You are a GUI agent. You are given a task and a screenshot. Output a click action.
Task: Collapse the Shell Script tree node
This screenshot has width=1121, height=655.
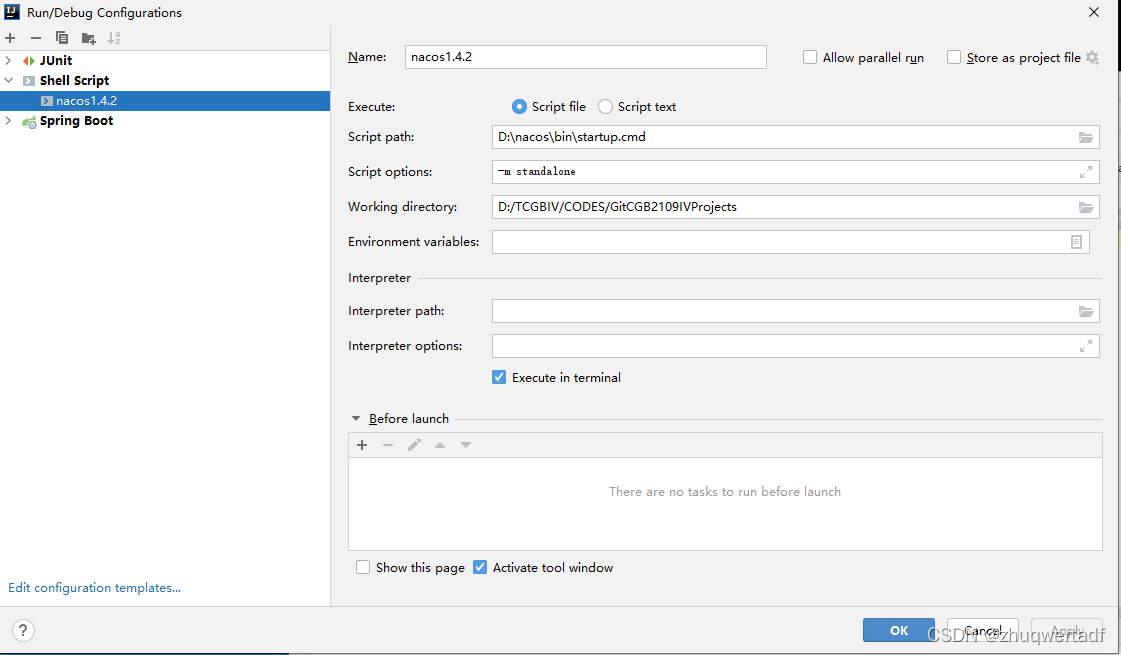click(x=9, y=81)
